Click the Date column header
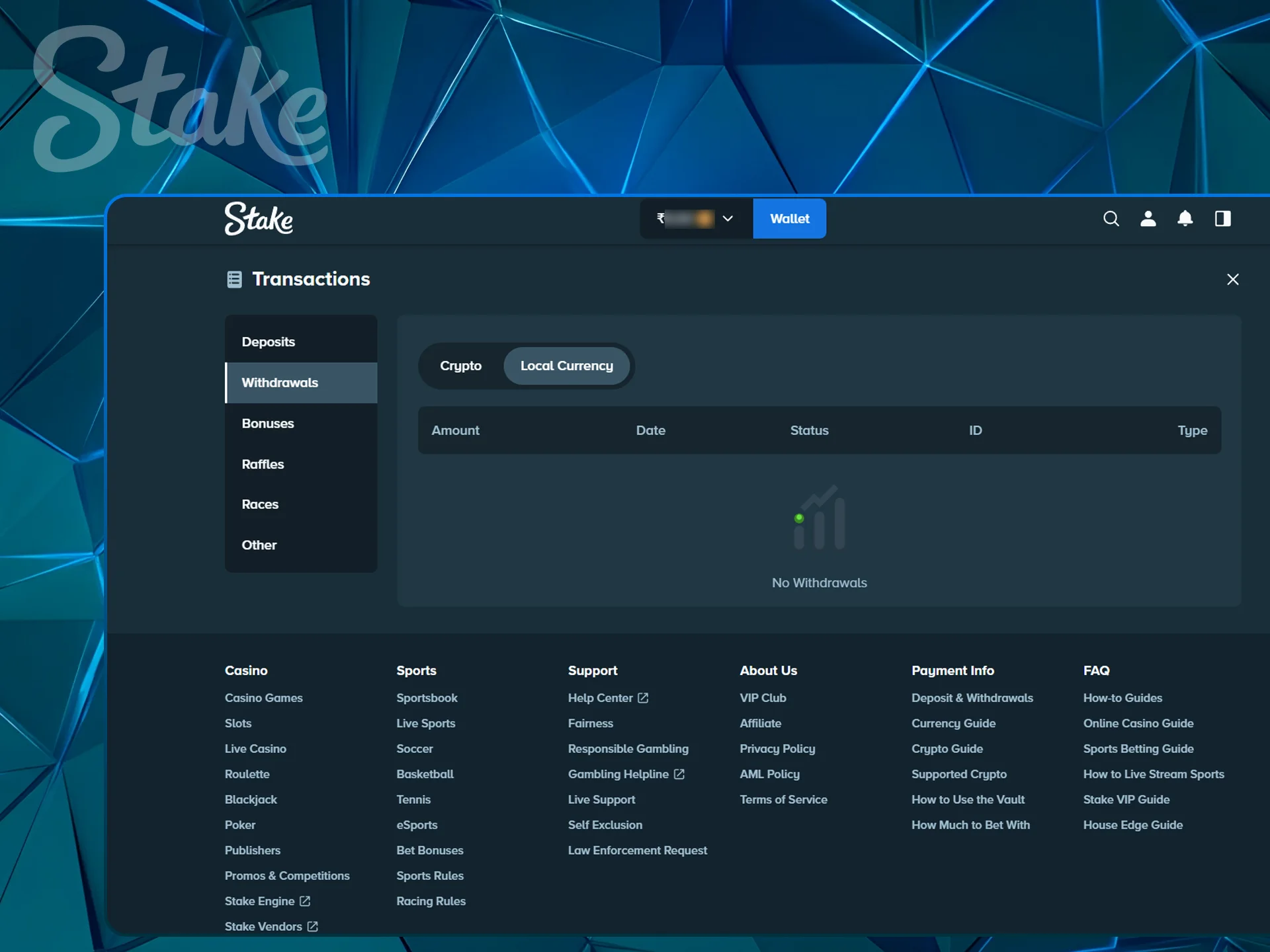 651,430
